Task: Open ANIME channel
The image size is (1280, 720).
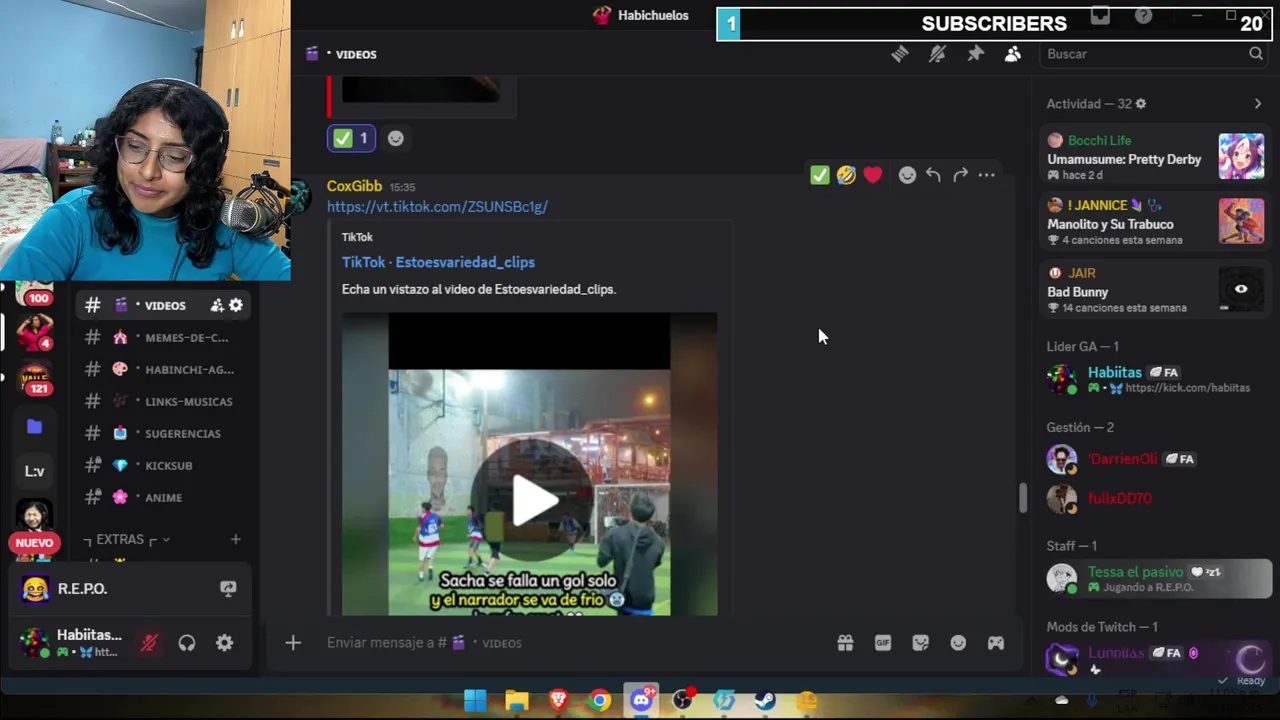Action: [165, 497]
